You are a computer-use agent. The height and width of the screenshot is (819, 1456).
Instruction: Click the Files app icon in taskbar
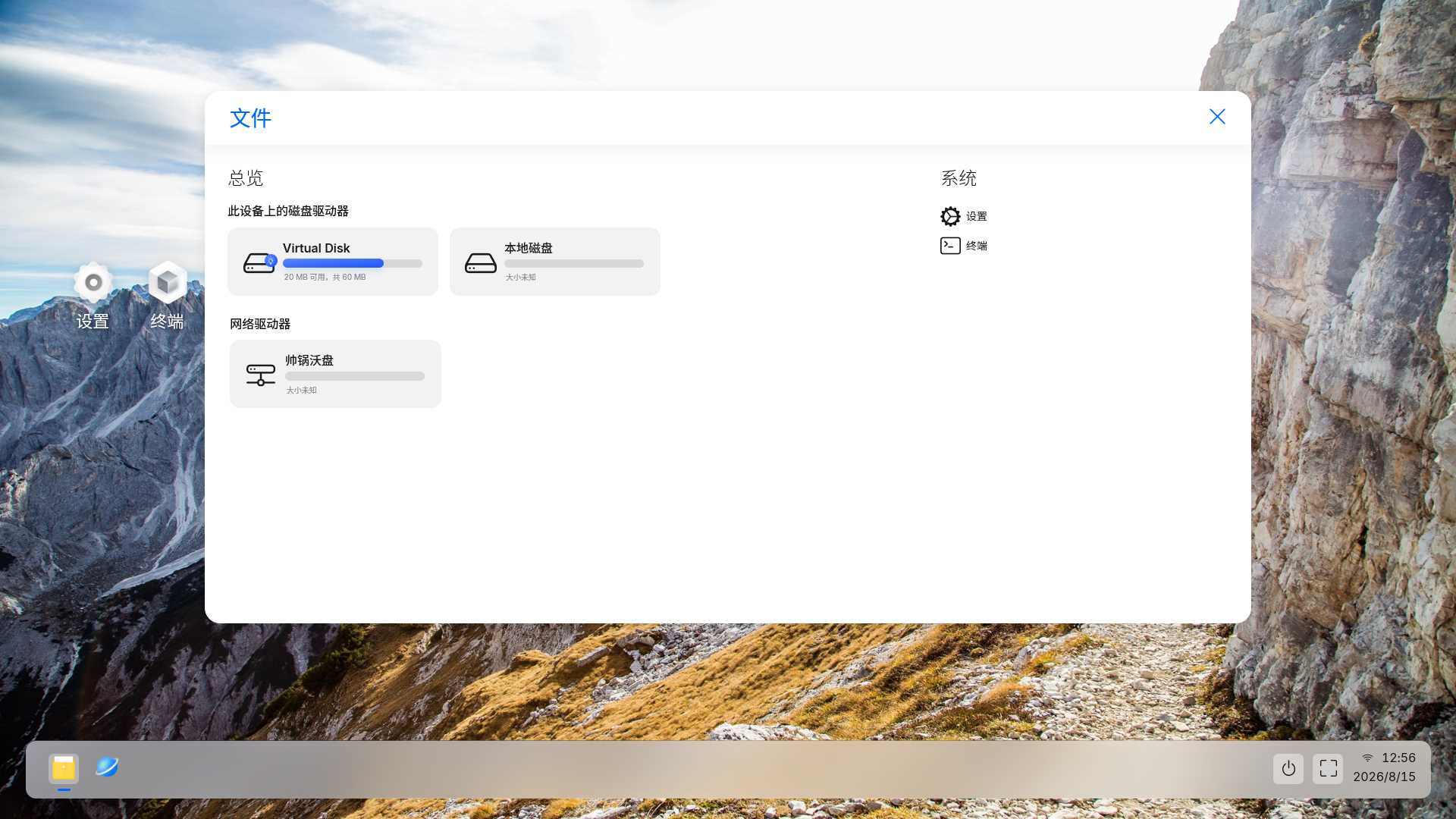coord(64,768)
